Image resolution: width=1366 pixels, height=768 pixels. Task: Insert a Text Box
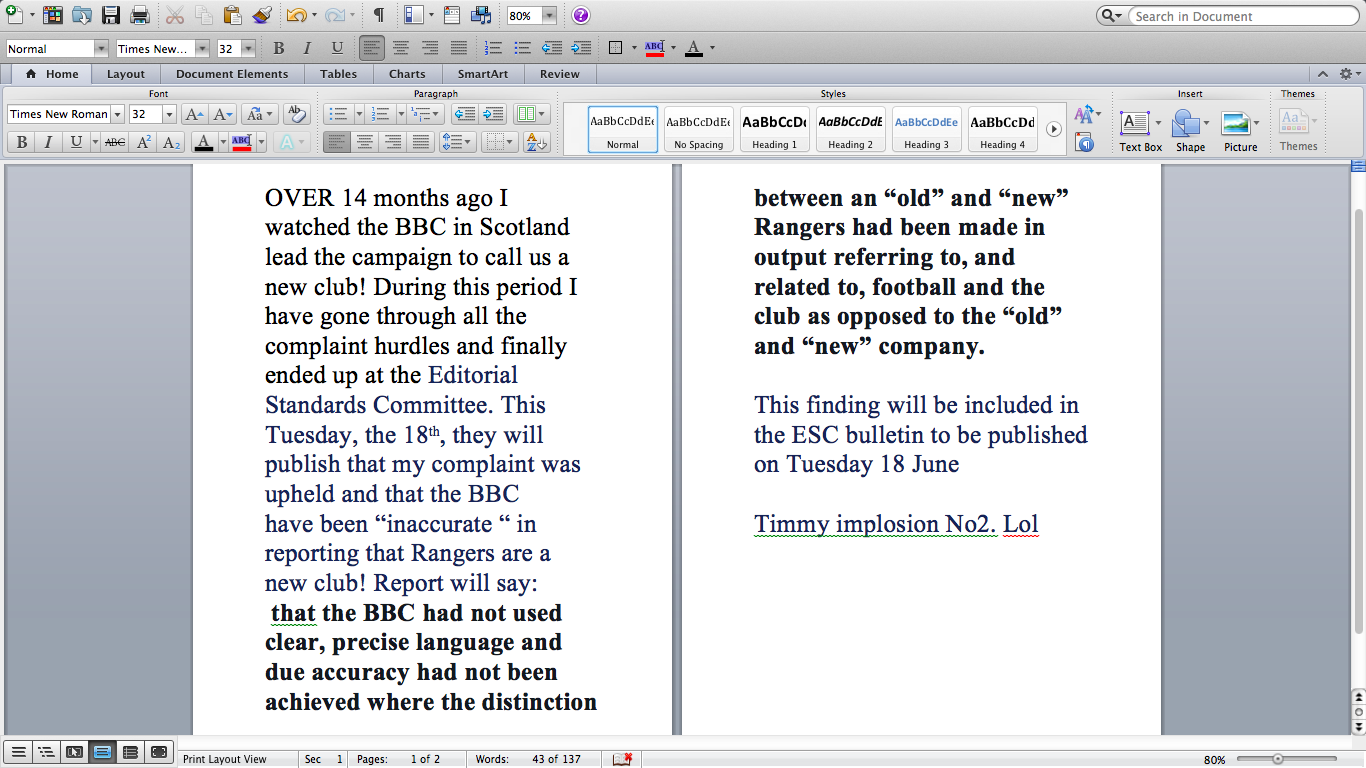coord(1139,131)
